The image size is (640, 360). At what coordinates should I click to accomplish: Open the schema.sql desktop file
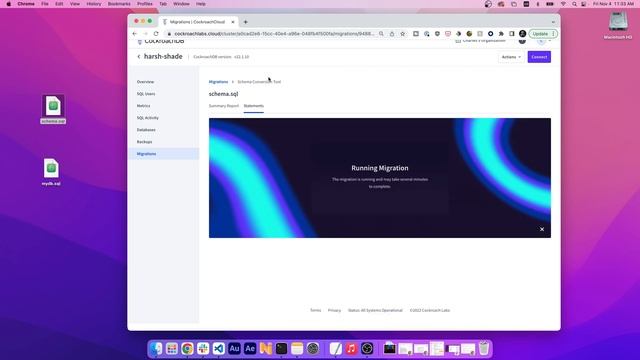[53, 109]
